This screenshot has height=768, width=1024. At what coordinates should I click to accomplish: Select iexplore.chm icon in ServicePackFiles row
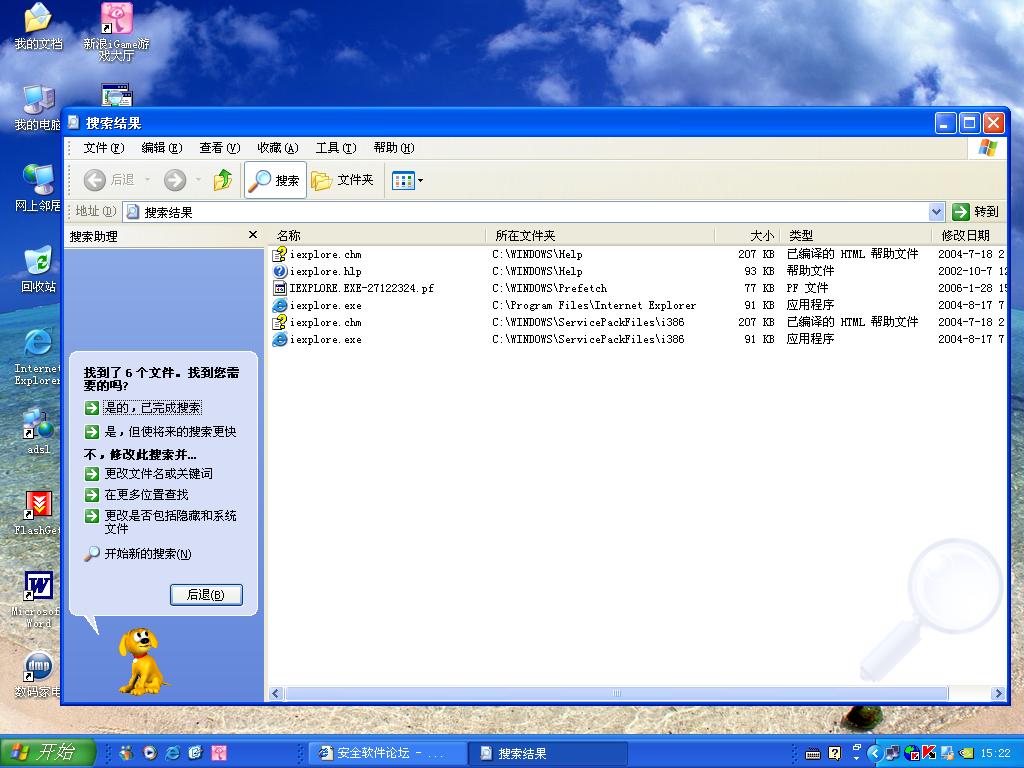280,322
